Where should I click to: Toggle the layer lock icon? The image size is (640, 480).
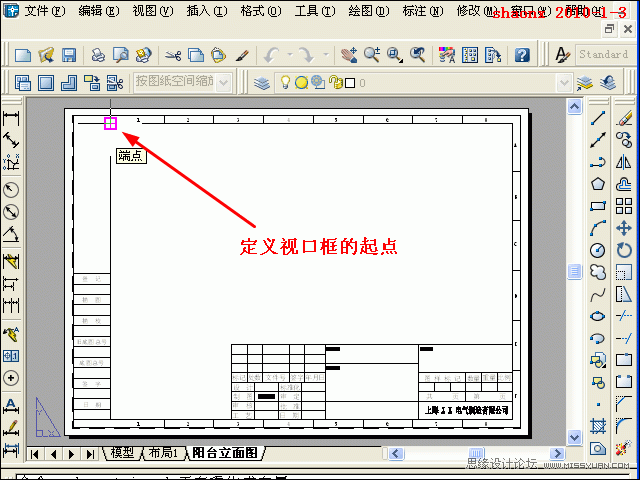[333, 82]
